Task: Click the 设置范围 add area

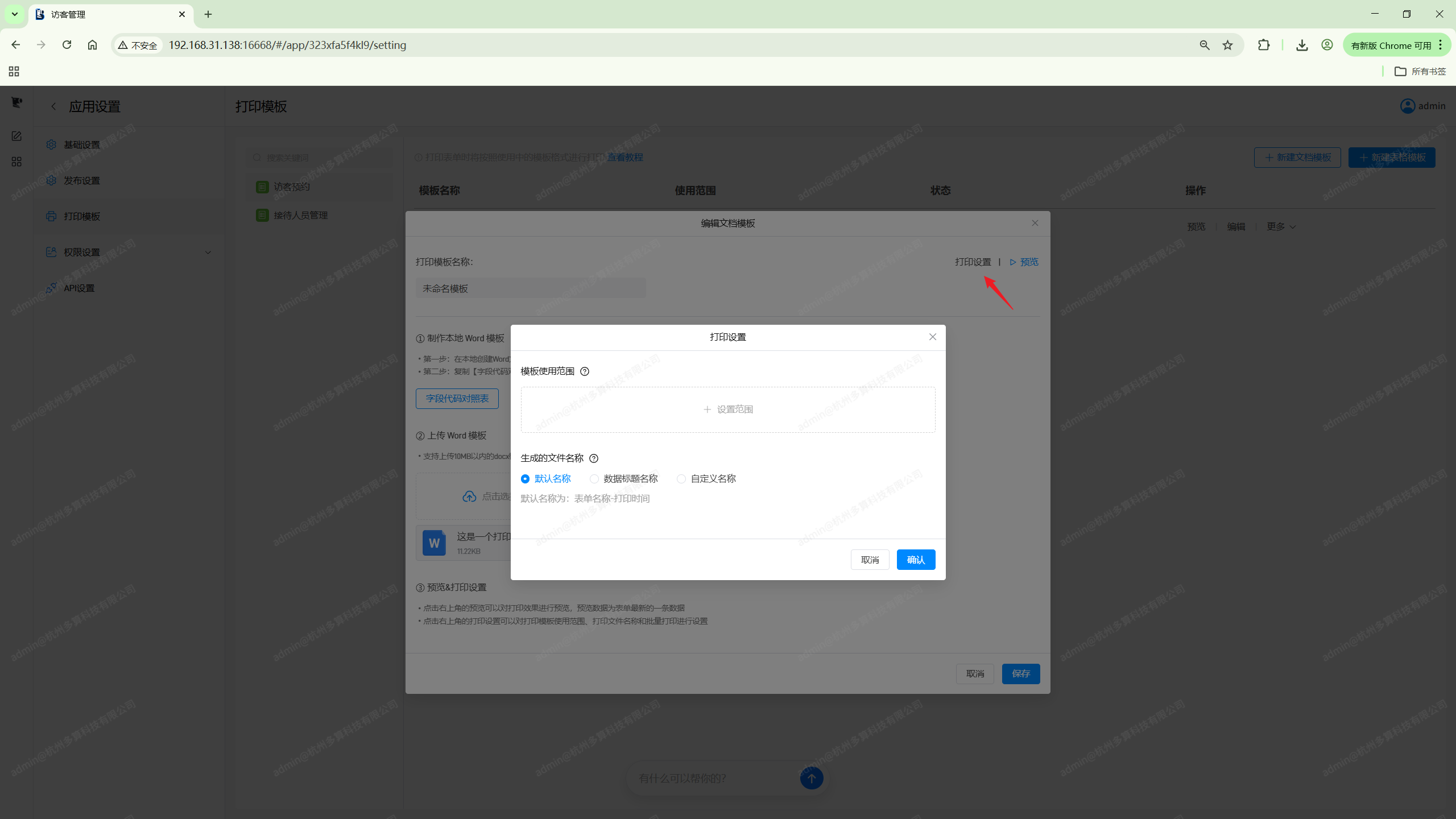Action: [728, 409]
